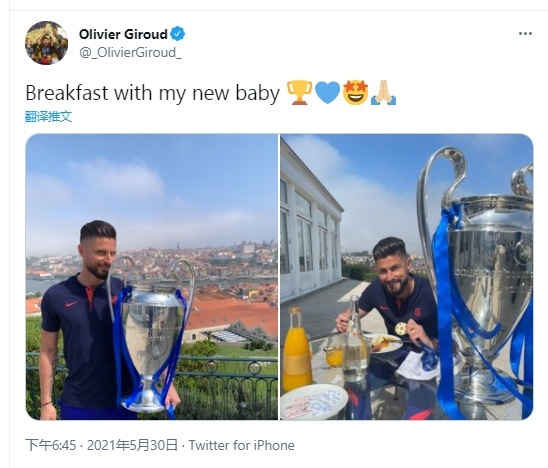The image size is (548, 468).
Task: Click the Twitter for iPhone source link
Action: coord(241,445)
